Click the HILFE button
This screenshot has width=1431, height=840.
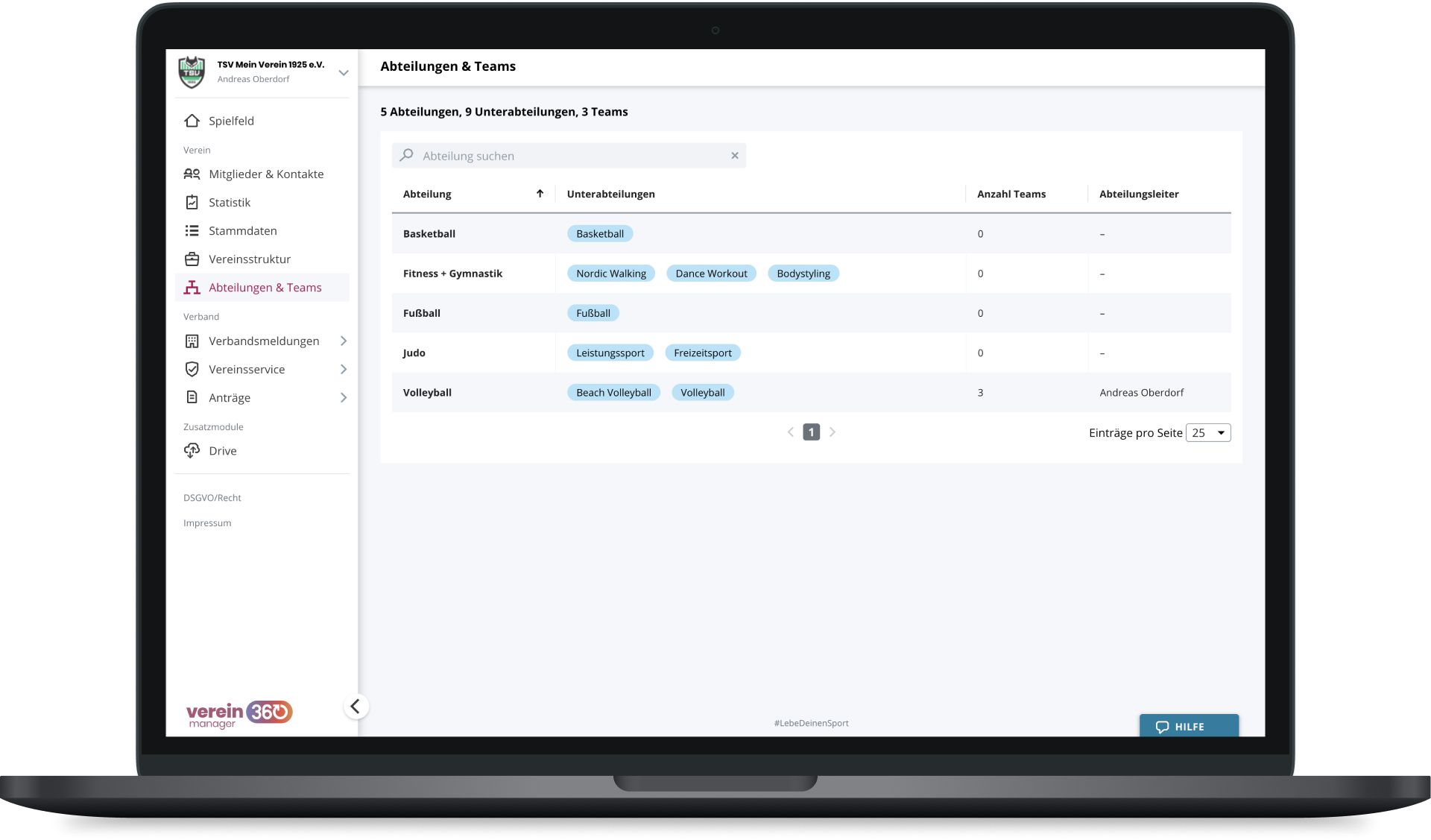coord(1188,726)
